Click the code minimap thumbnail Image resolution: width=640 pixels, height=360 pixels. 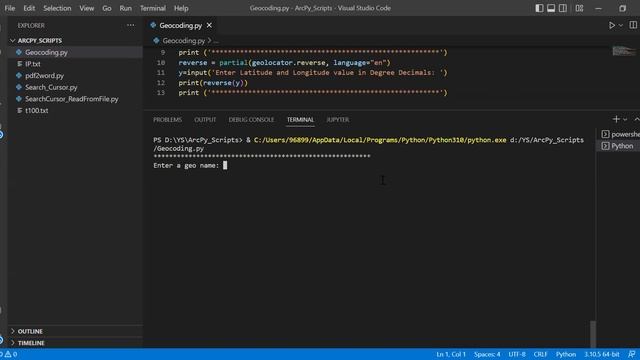tap(624, 51)
